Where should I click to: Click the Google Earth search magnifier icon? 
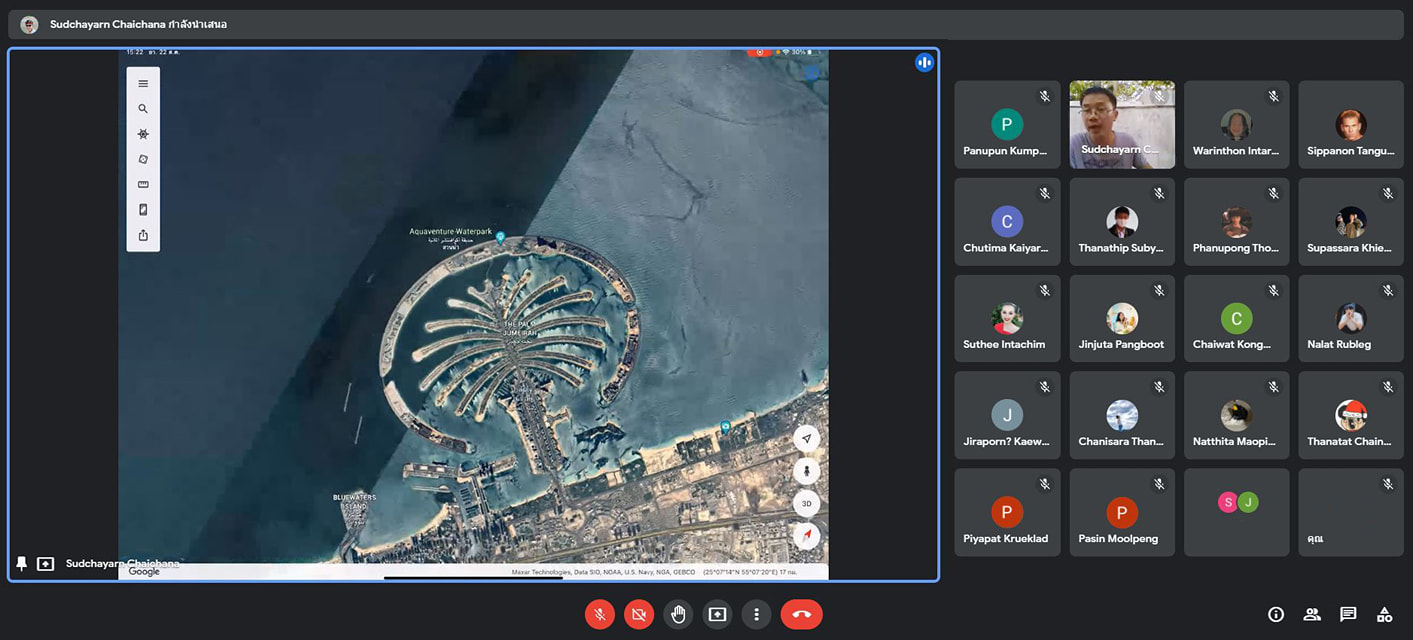(143, 109)
